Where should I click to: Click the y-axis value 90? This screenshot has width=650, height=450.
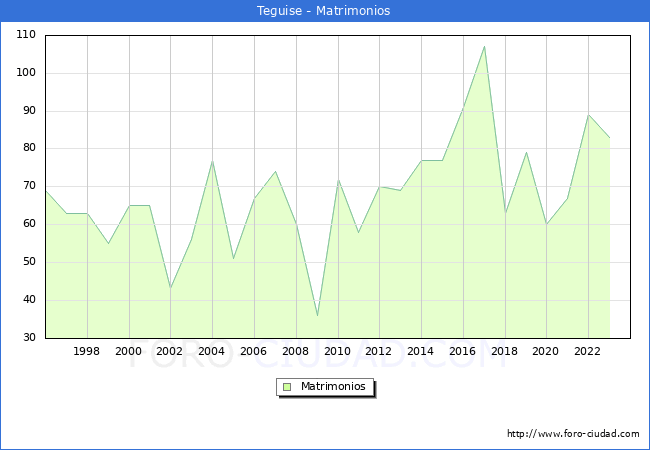click(29, 111)
